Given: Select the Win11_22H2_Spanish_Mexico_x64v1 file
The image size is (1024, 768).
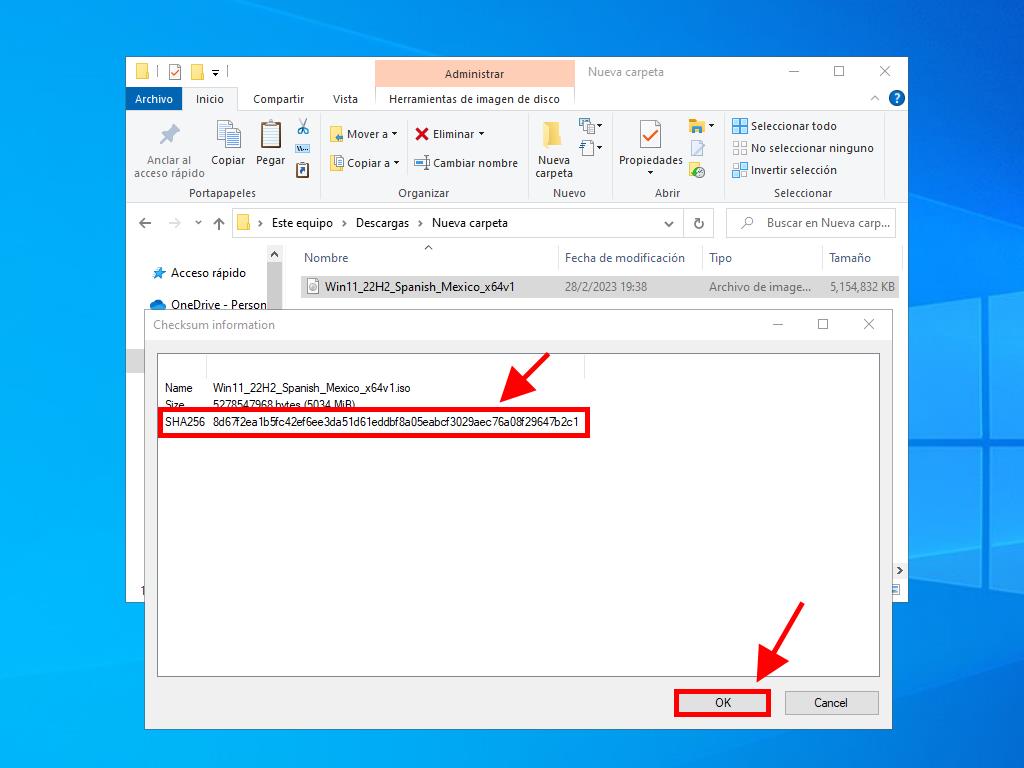Looking at the screenshot, I should (x=419, y=287).
